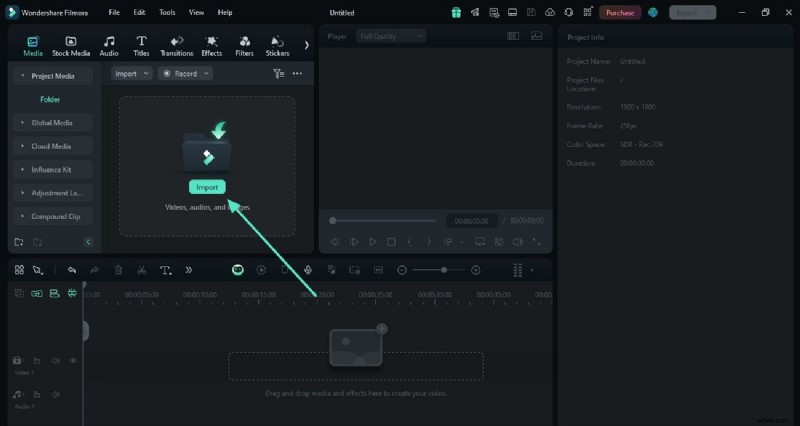
Task: Toggle compare view layout icon in player
Action: click(513, 36)
